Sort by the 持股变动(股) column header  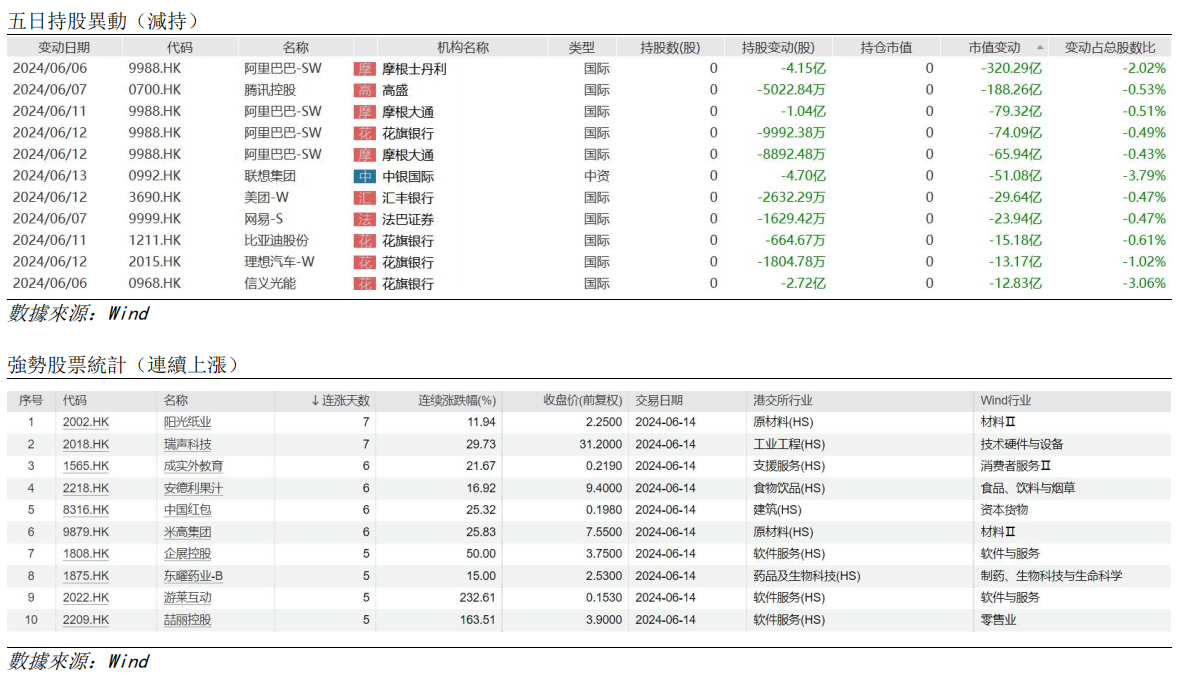point(778,47)
